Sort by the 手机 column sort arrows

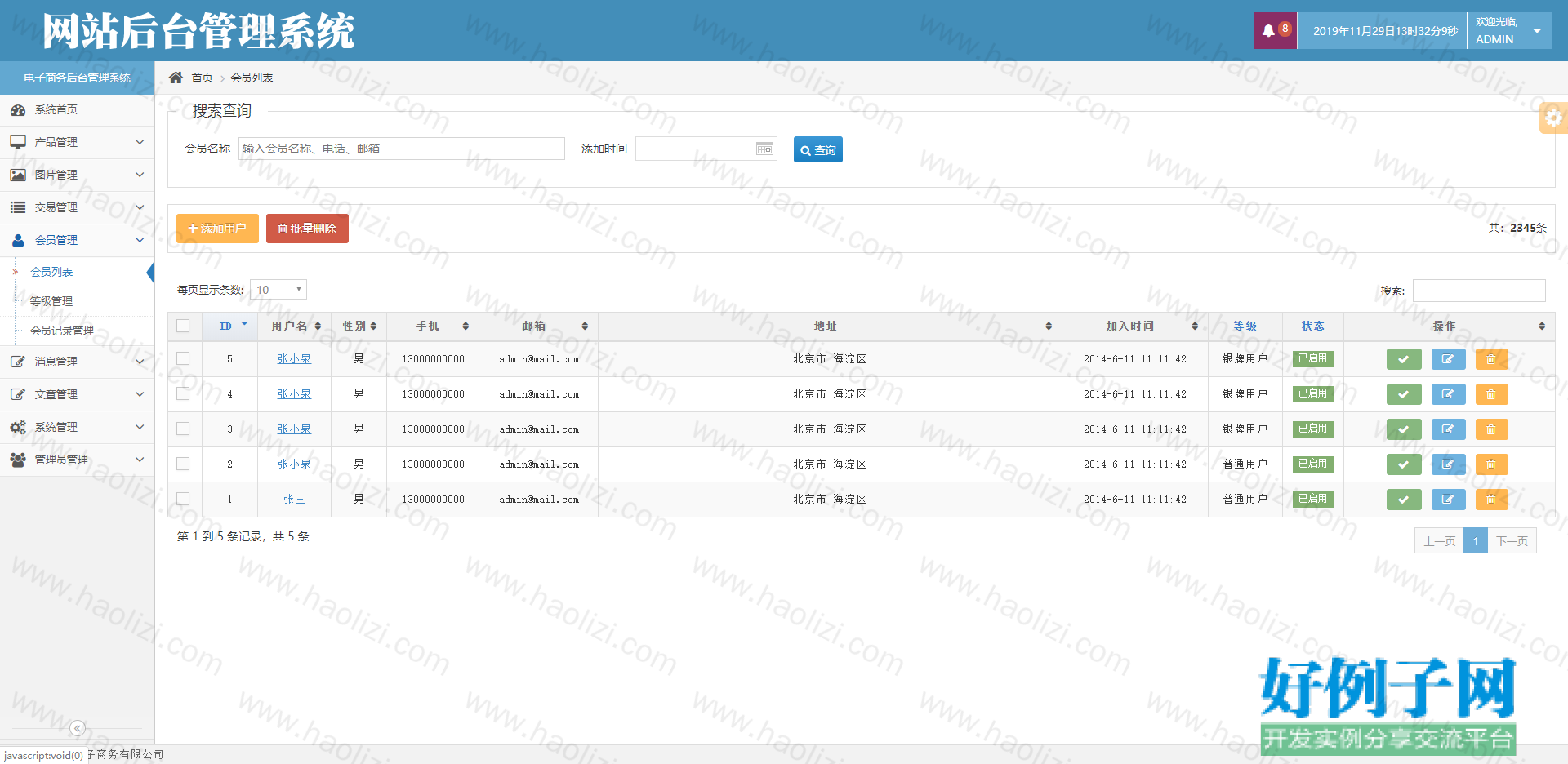(x=465, y=326)
